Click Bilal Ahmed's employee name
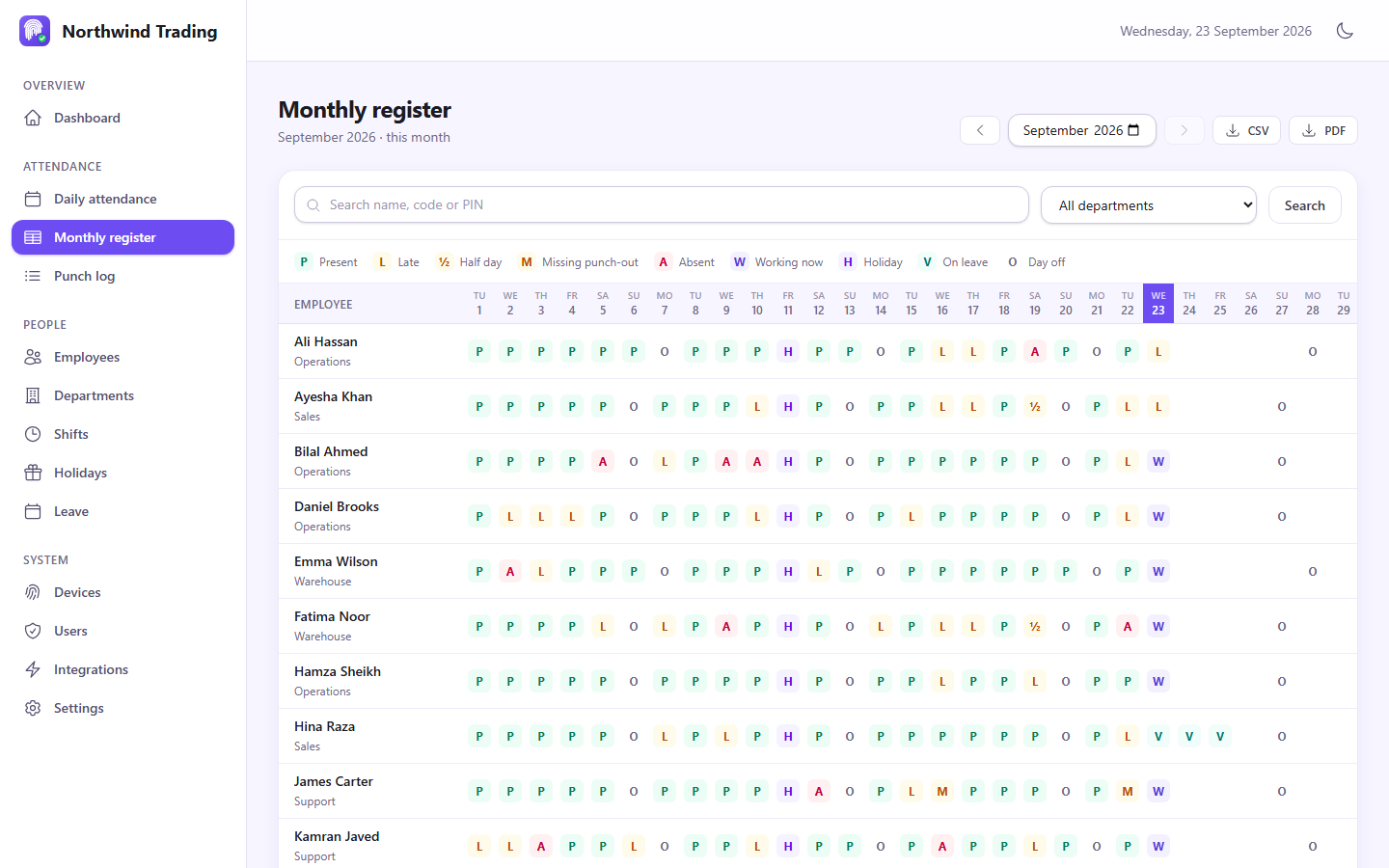Viewport: 1389px width, 868px height. 331,451
